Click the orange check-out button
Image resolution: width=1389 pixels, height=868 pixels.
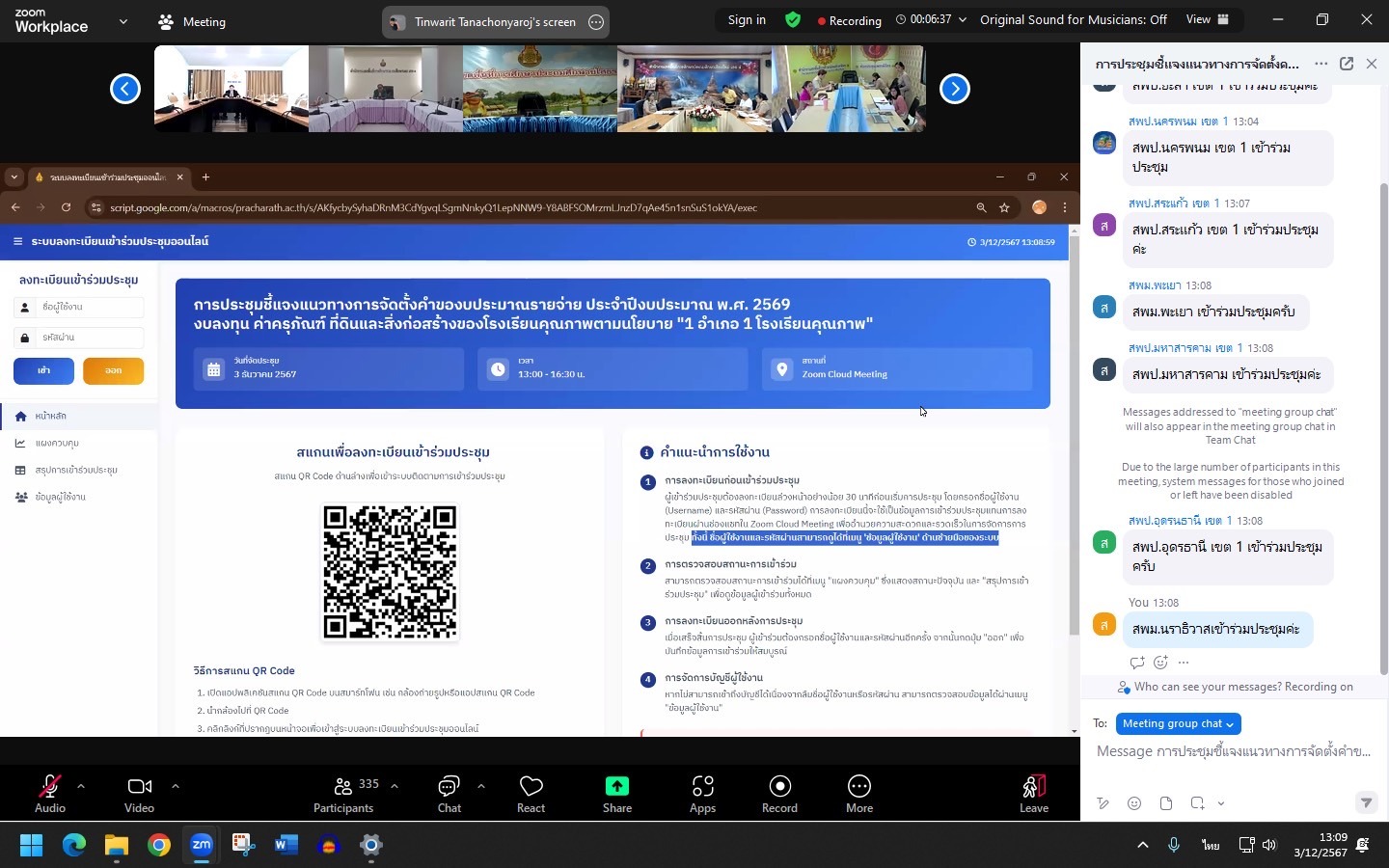coord(113,370)
